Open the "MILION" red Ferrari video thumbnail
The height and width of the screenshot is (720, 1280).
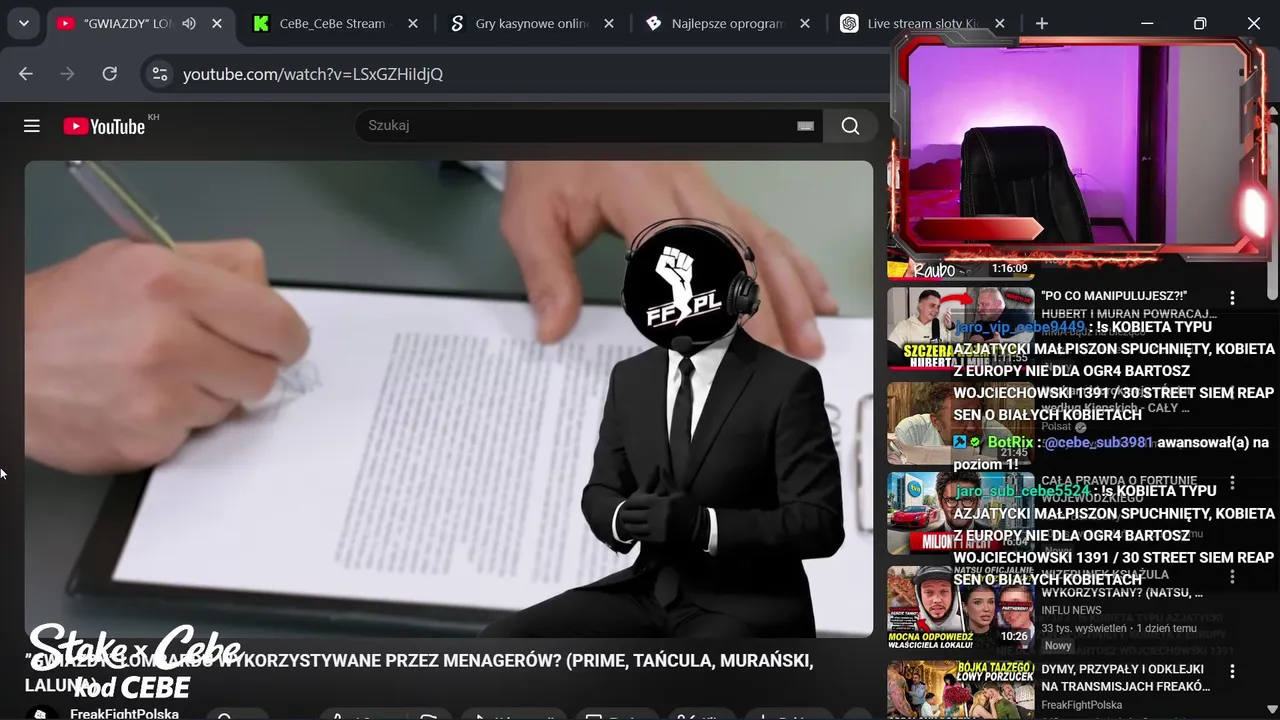961,514
